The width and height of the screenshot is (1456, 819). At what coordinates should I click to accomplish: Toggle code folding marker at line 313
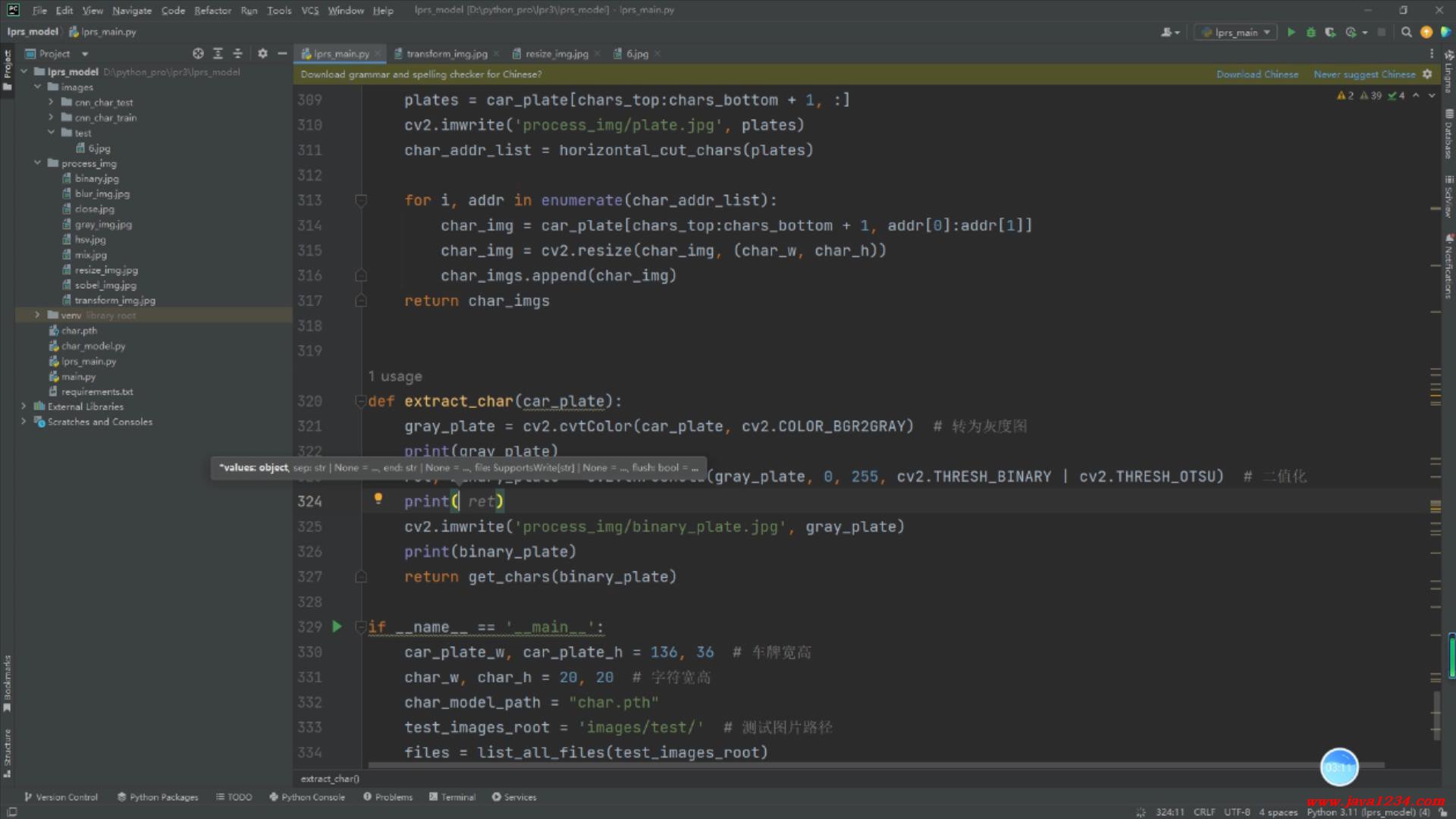click(x=361, y=200)
